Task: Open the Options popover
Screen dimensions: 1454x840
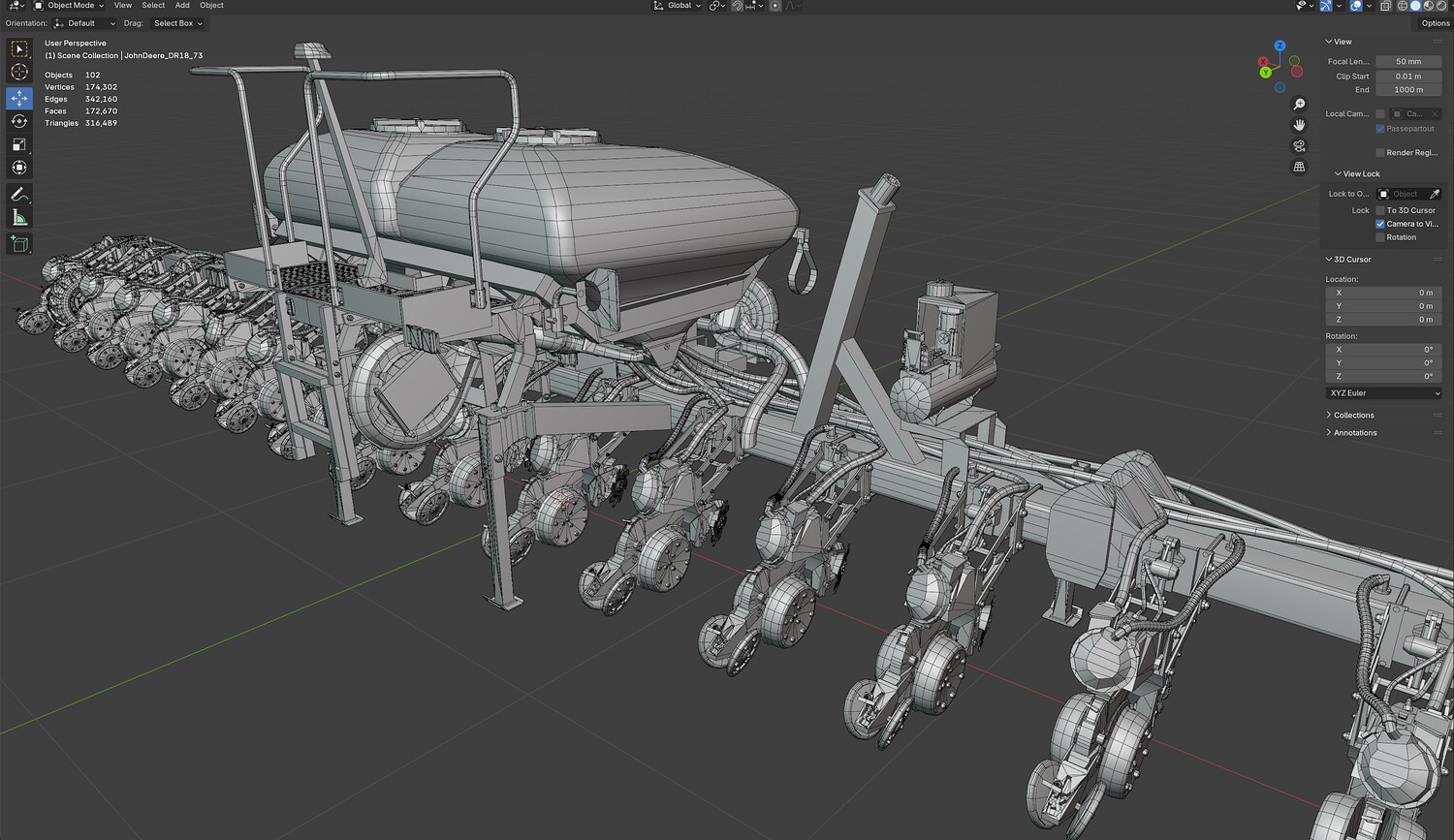Action: 1436,23
